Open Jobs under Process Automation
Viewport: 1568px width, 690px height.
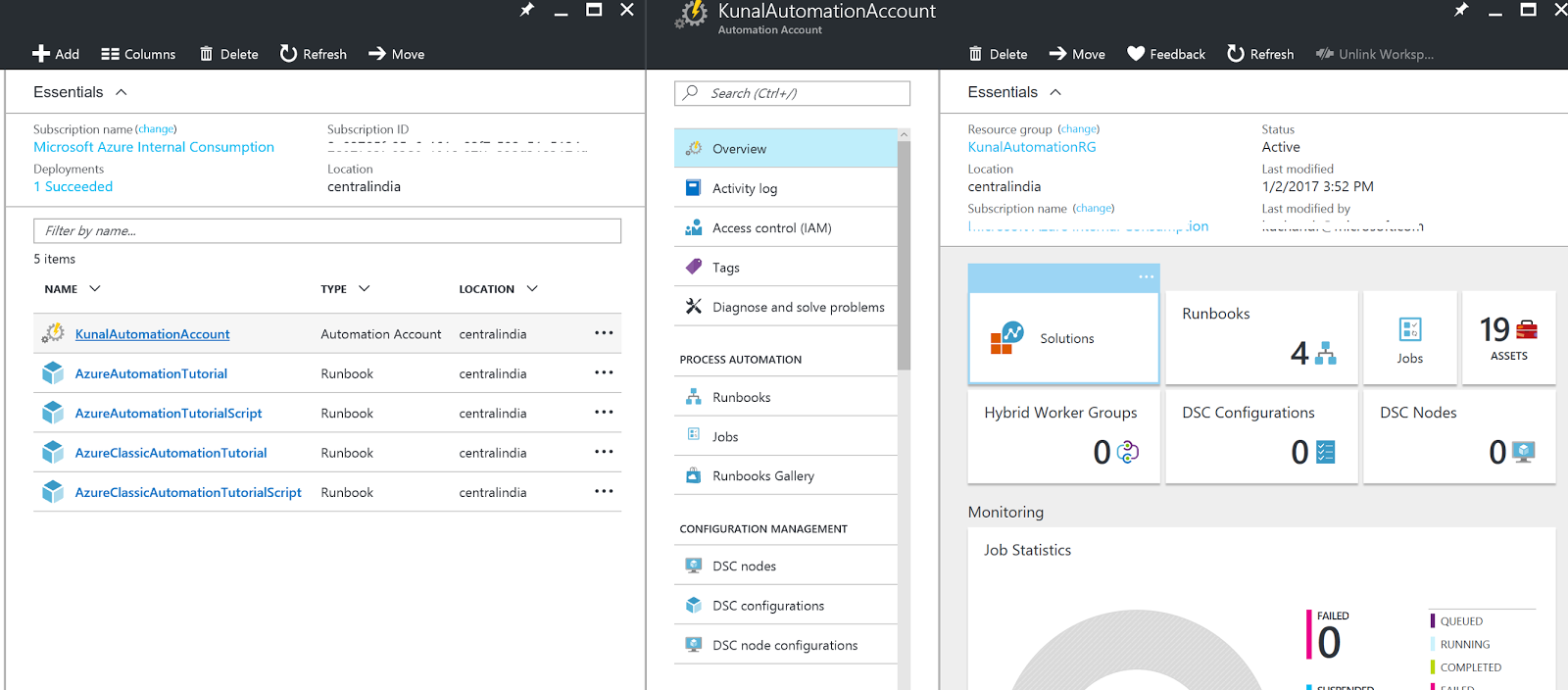tap(786, 436)
